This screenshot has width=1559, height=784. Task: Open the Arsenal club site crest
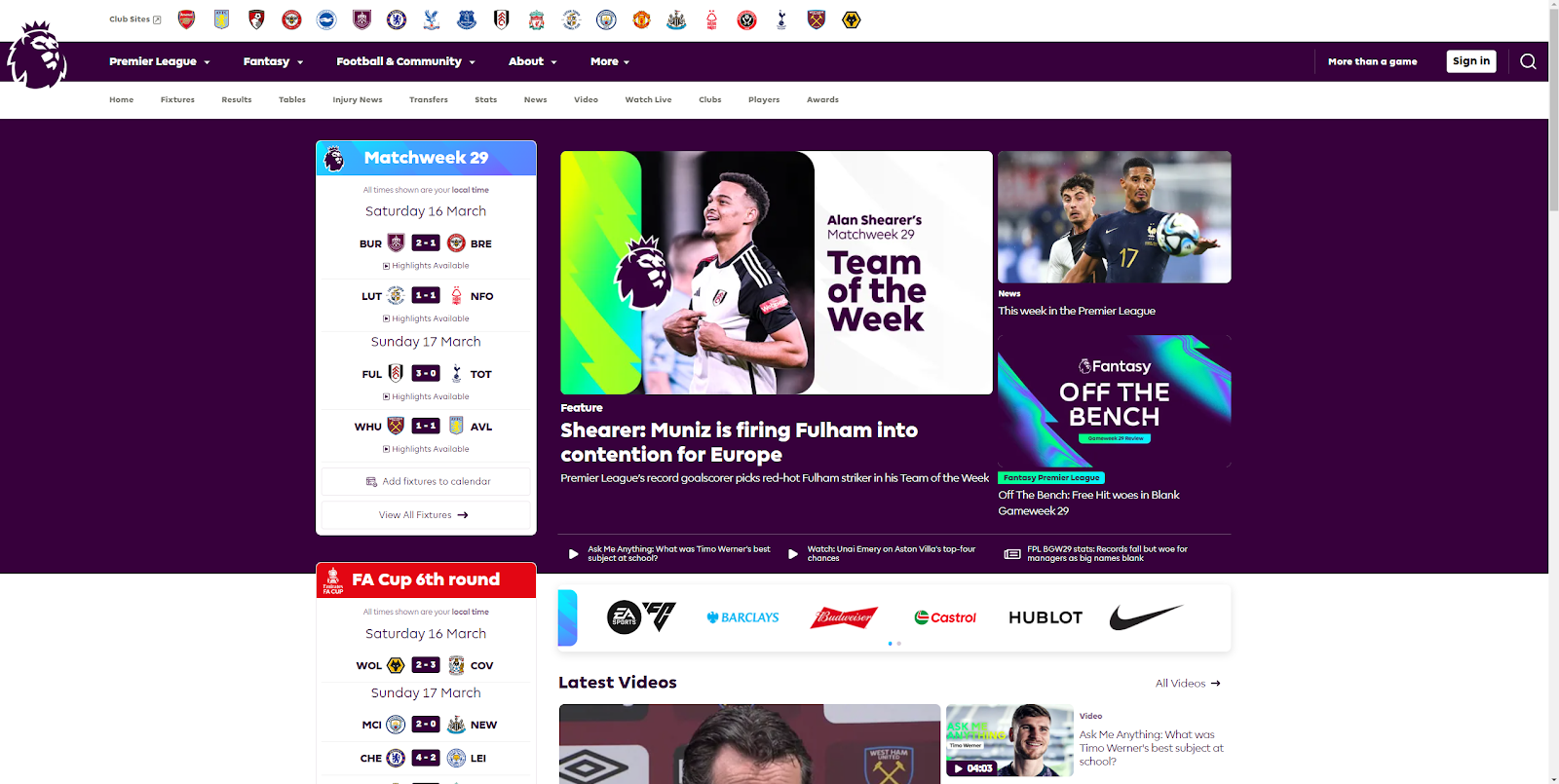tap(186, 19)
